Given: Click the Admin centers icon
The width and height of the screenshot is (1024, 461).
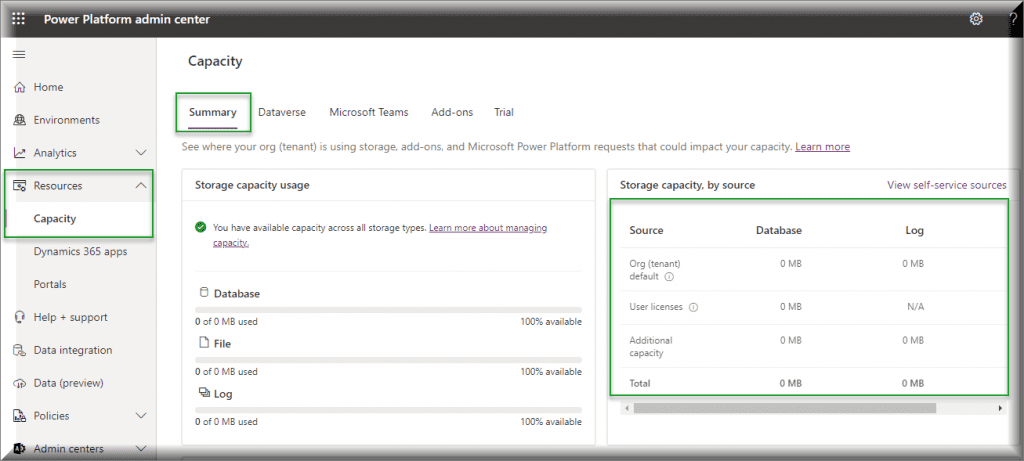Looking at the screenshot, I should click(20, 449).
